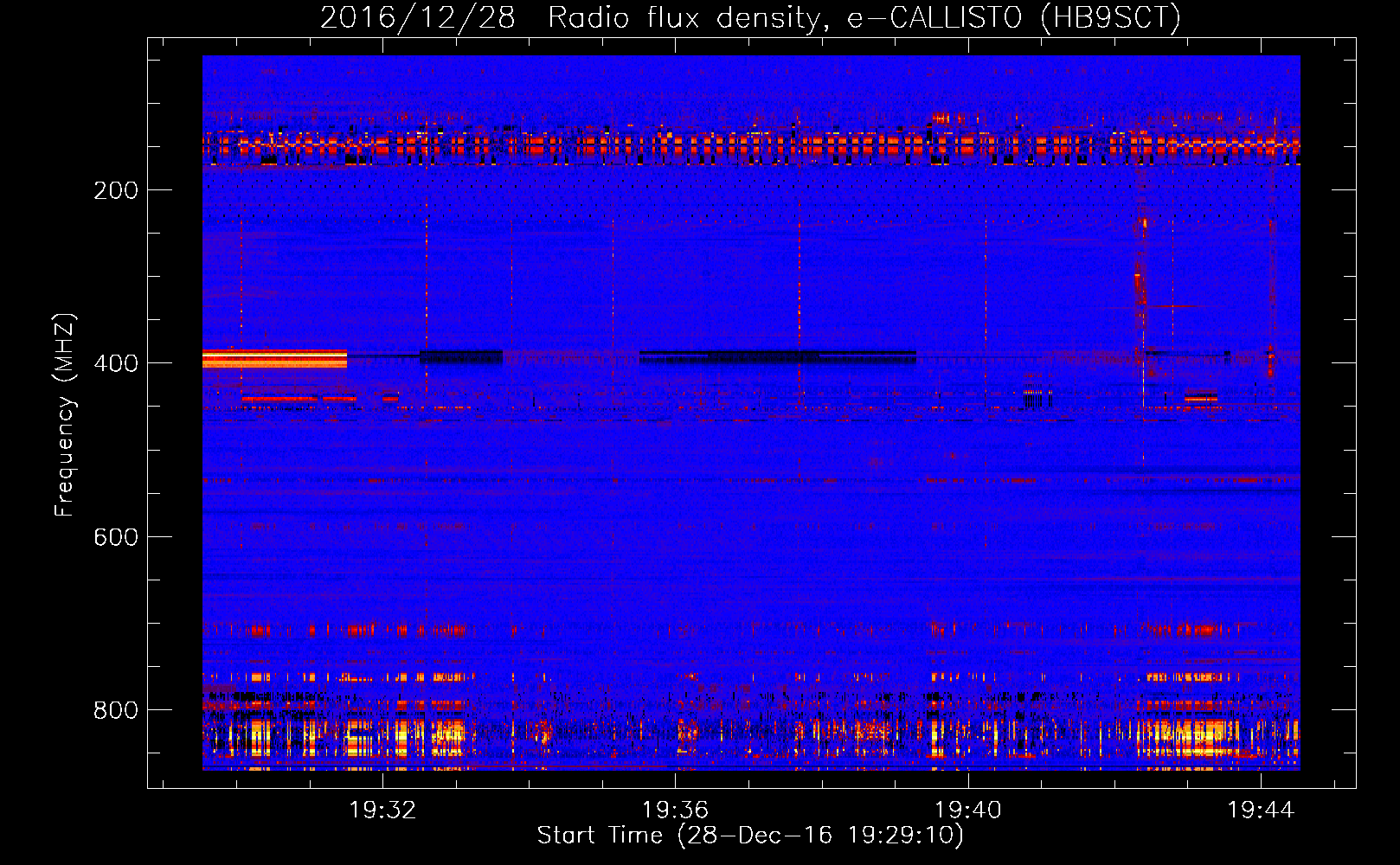Click the 19:32 time axis label

click(382, 810)
